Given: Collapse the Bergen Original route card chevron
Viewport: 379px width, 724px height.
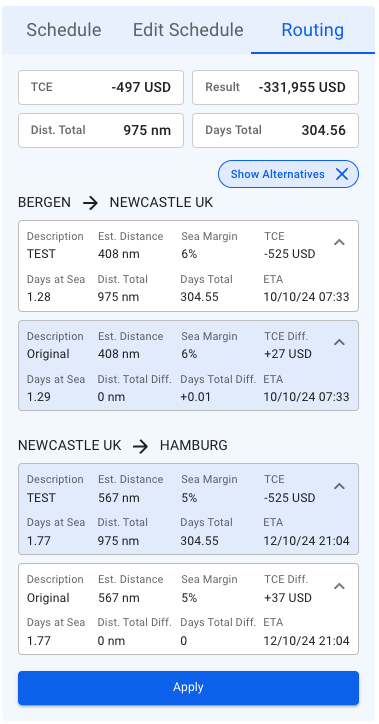Looking at the screenshot, I should coord(339,342).
